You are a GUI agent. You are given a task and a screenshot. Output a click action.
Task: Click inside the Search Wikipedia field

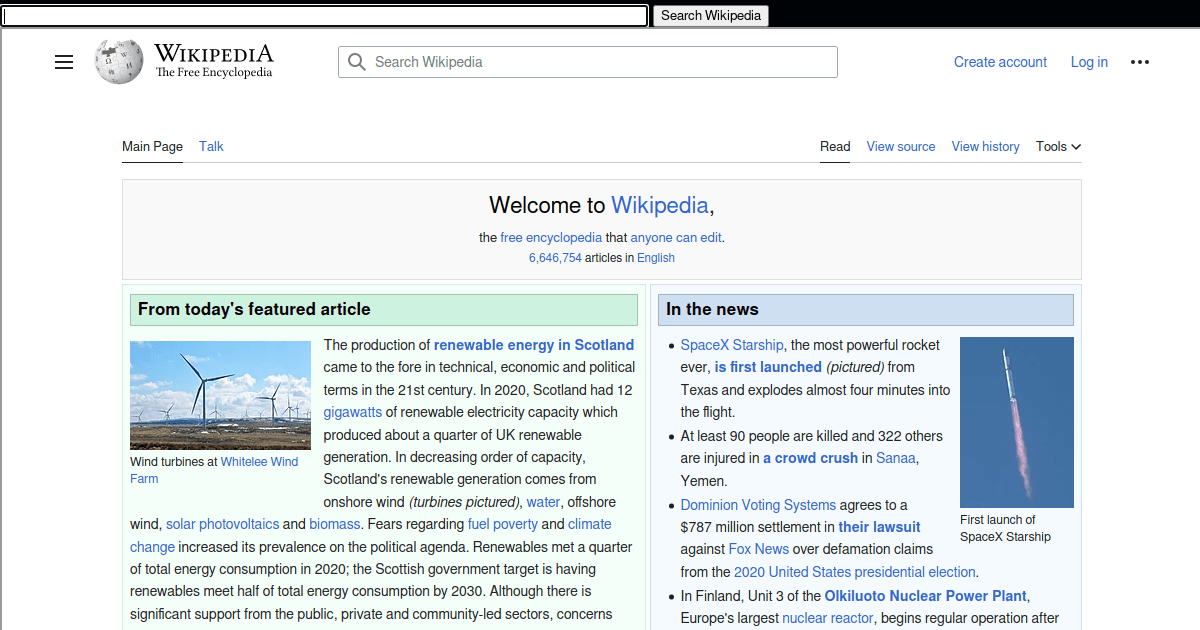click(x=600, y=62)
